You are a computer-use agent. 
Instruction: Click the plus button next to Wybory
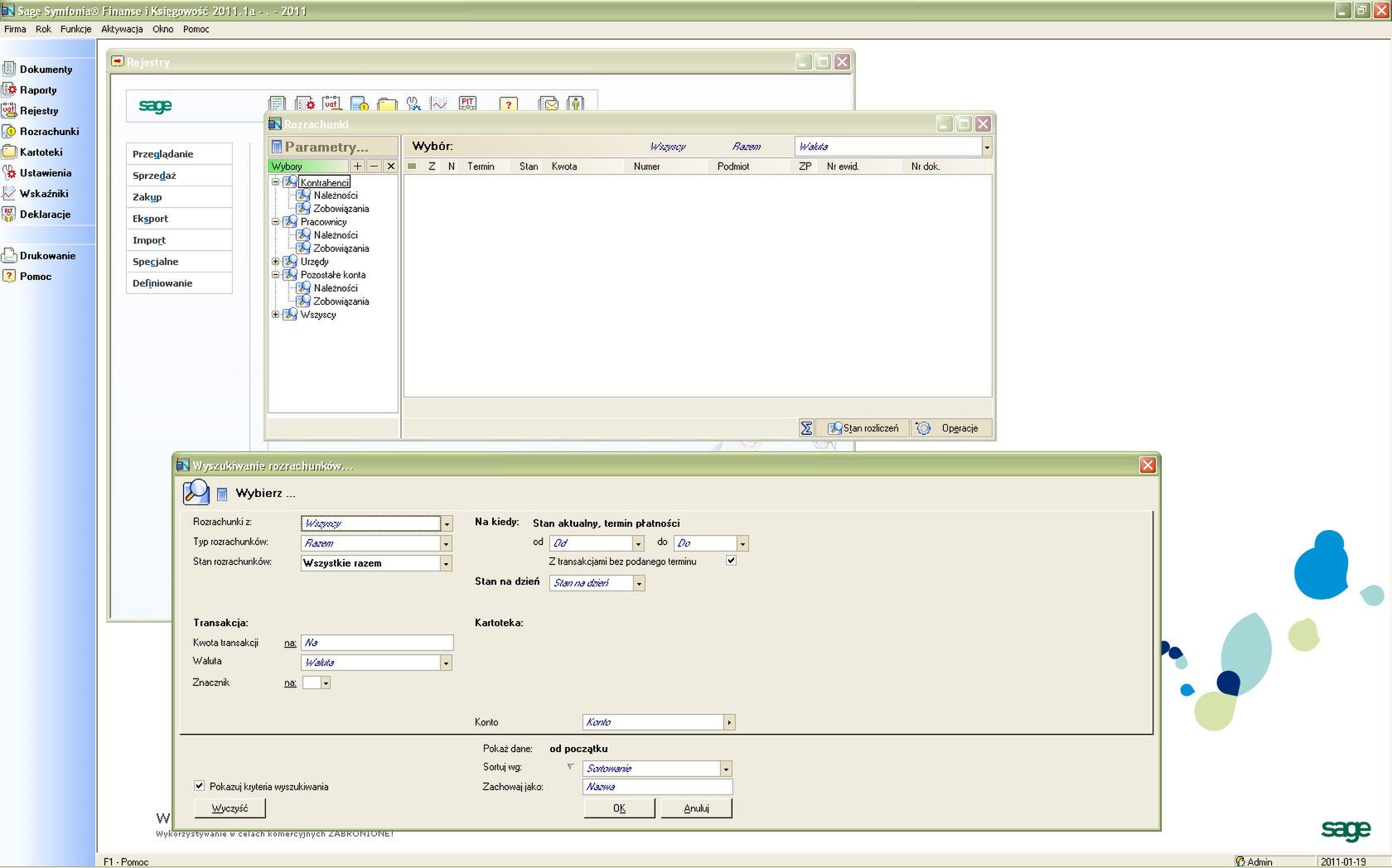click(358, 166)
